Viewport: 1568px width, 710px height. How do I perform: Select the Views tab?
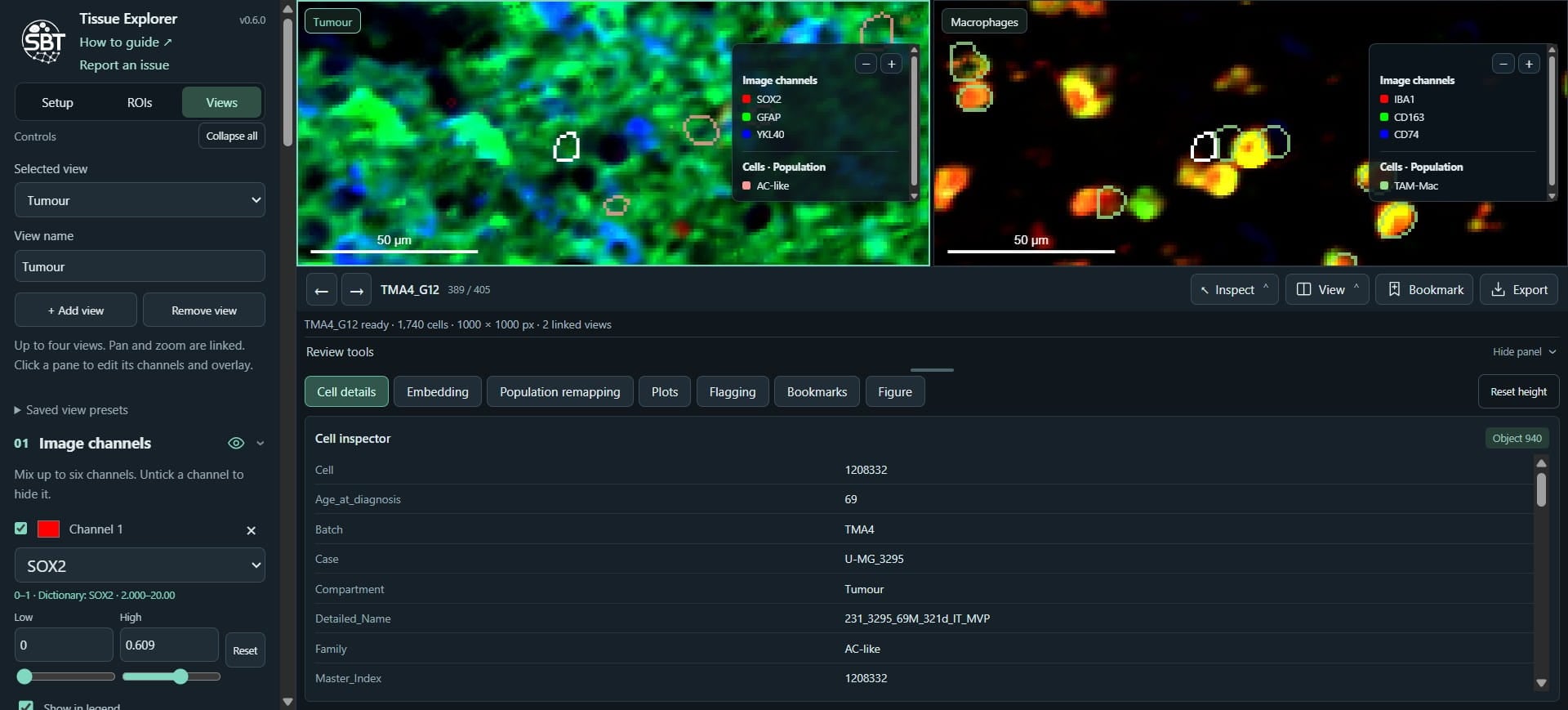tap(222, 102)
